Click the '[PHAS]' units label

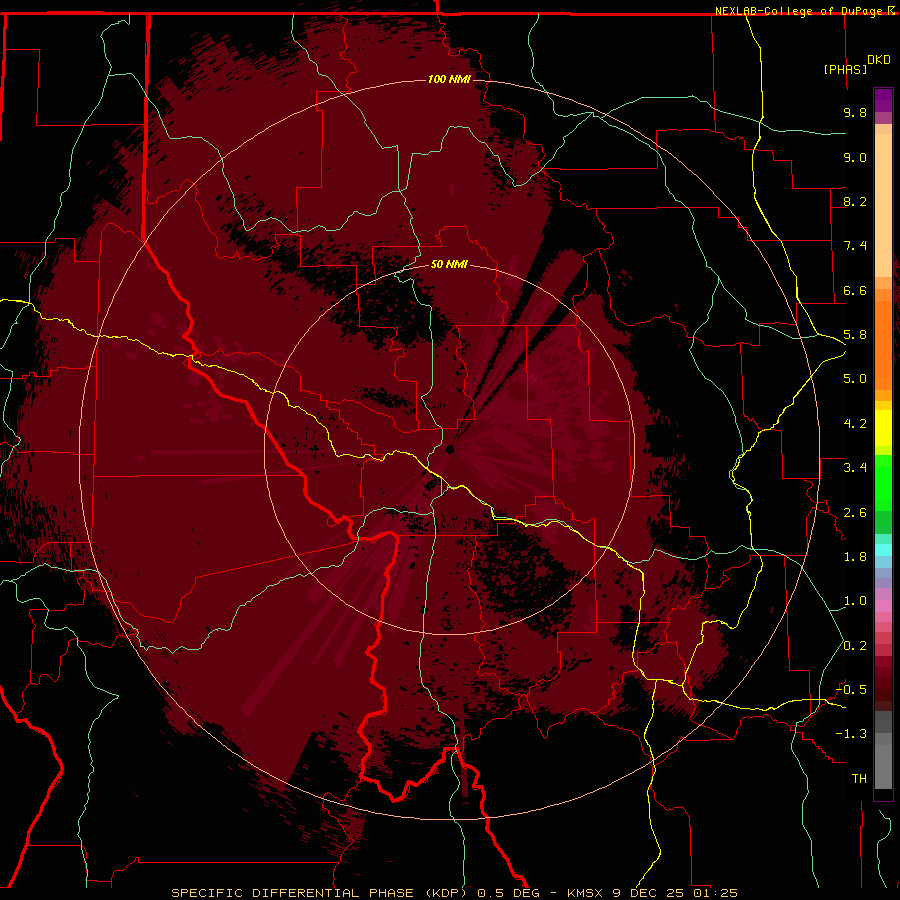(845, 69)
